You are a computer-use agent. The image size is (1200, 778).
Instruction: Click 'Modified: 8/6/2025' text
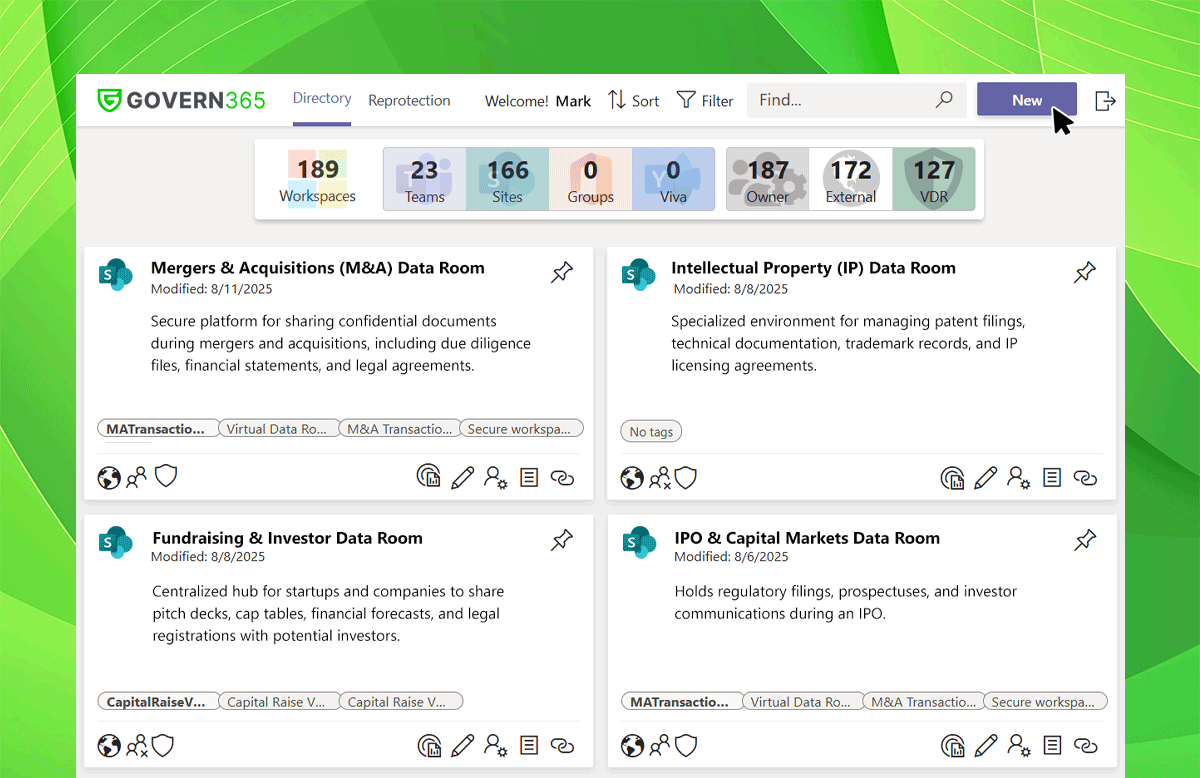click(x=731, y=557)
